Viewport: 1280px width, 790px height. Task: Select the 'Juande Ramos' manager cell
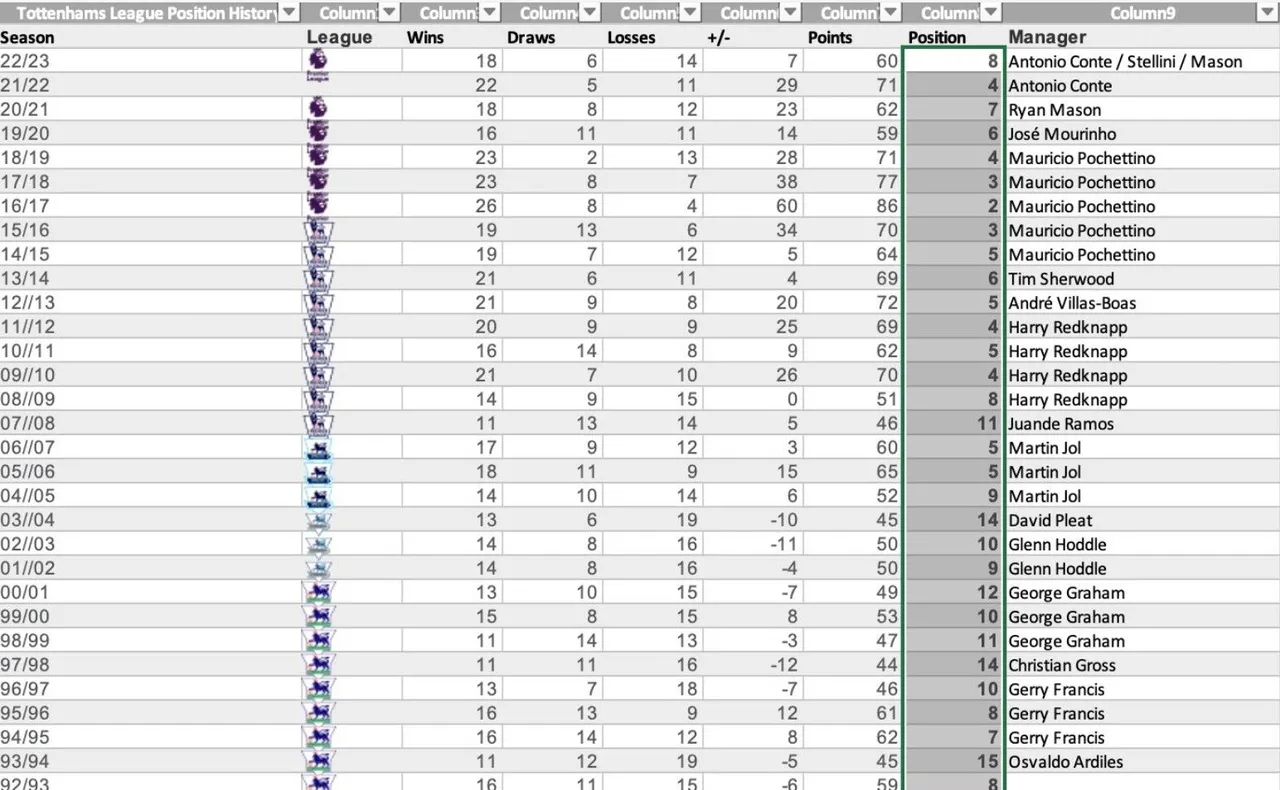(x=1141, y=423)
